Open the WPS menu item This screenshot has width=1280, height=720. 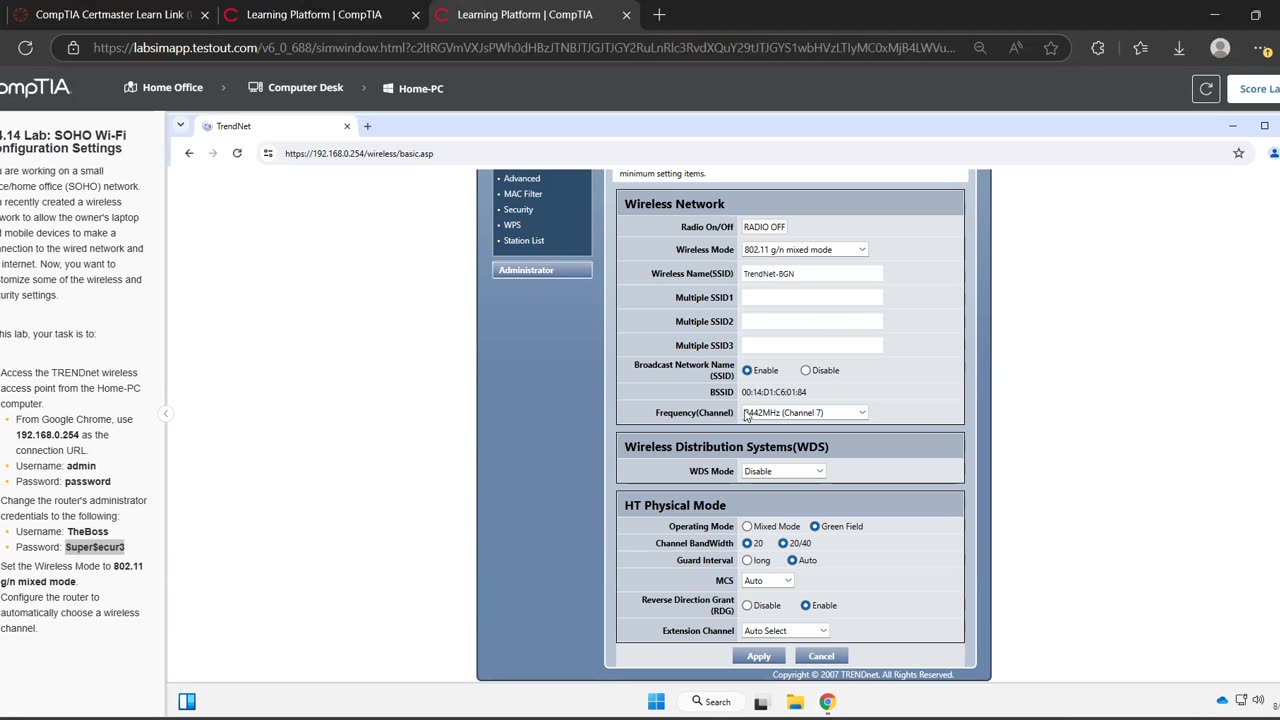click(512, 225)
